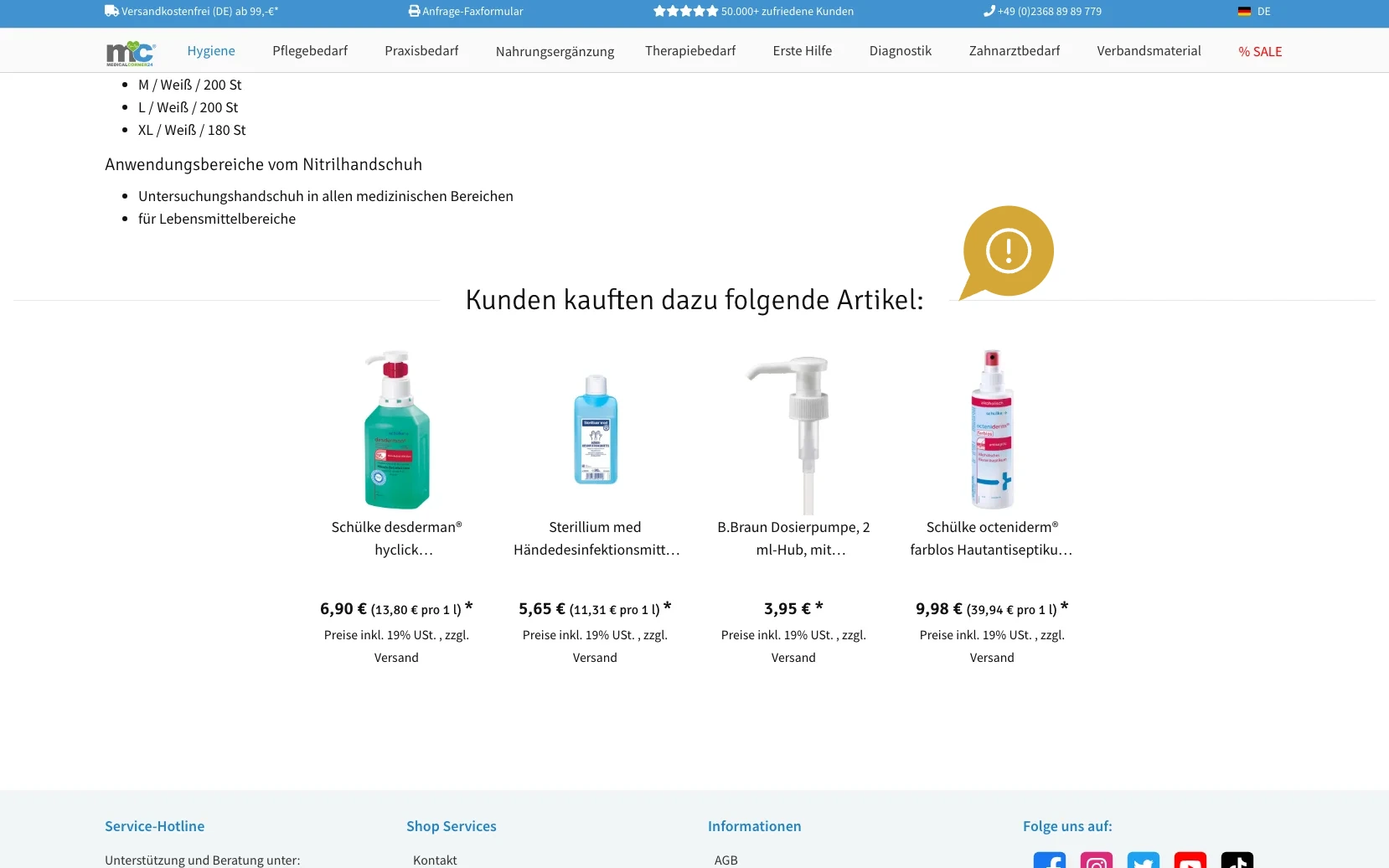Click the 'L / Weiß / 200 St' list item
Screen dimensions: 1389x868
pos(188,107)
